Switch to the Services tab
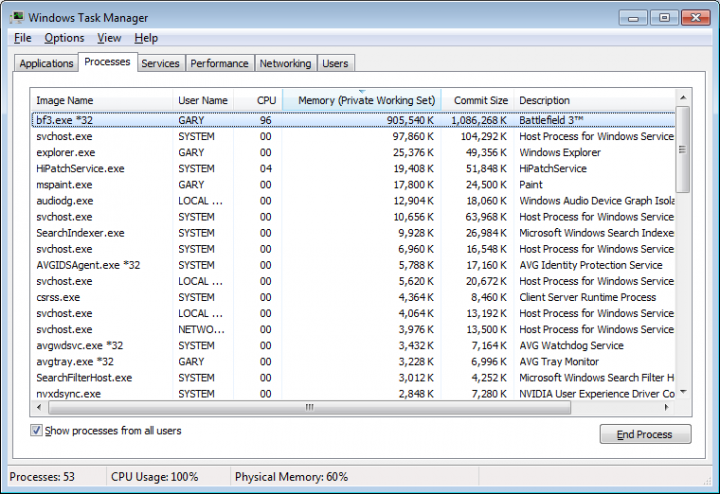 (160, 63)
